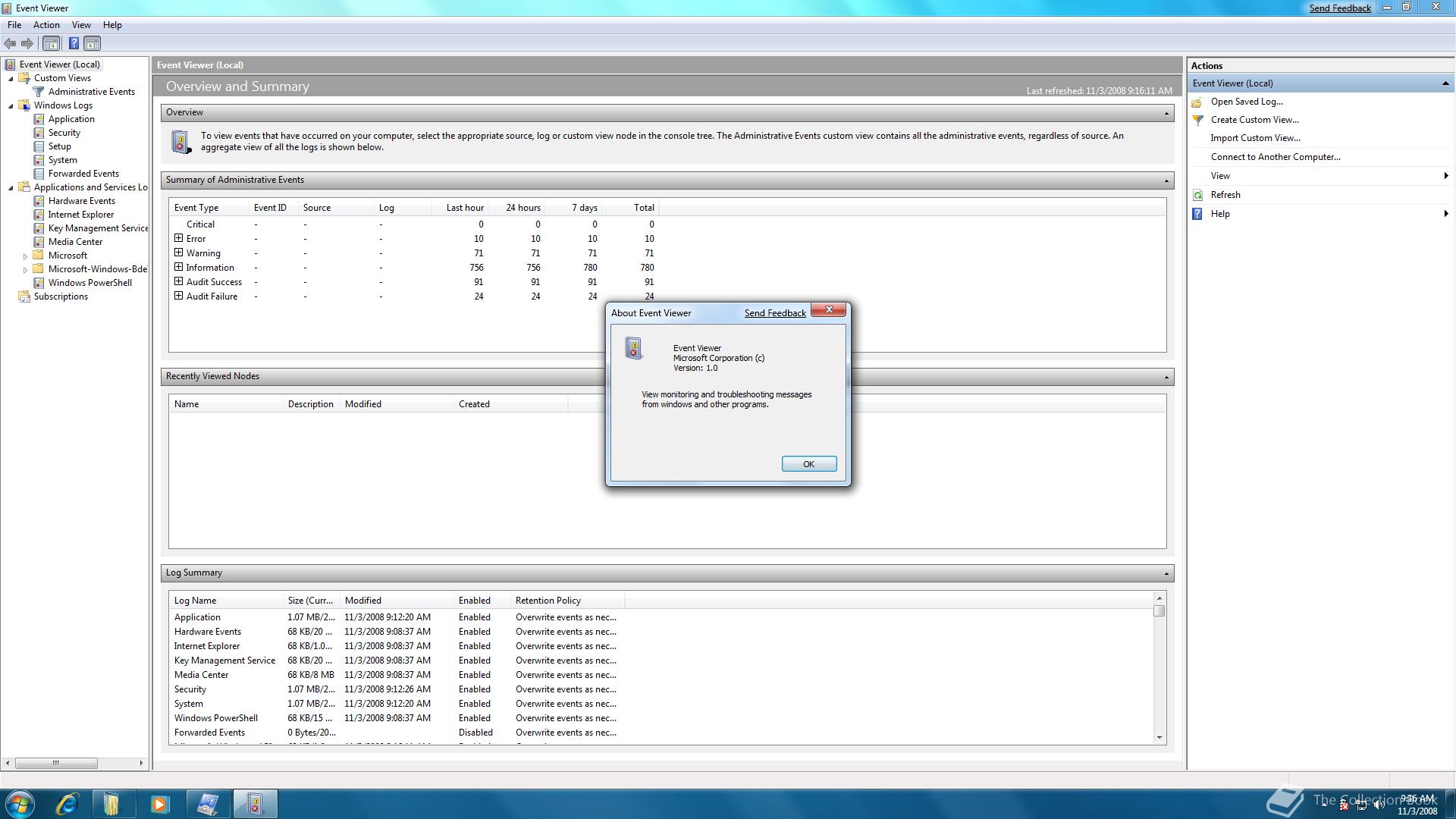The width and height of the screenshot is (1456, 819).
Task: Click Show/Hide Console Tree toolbar icon
Action: point(51,43)
